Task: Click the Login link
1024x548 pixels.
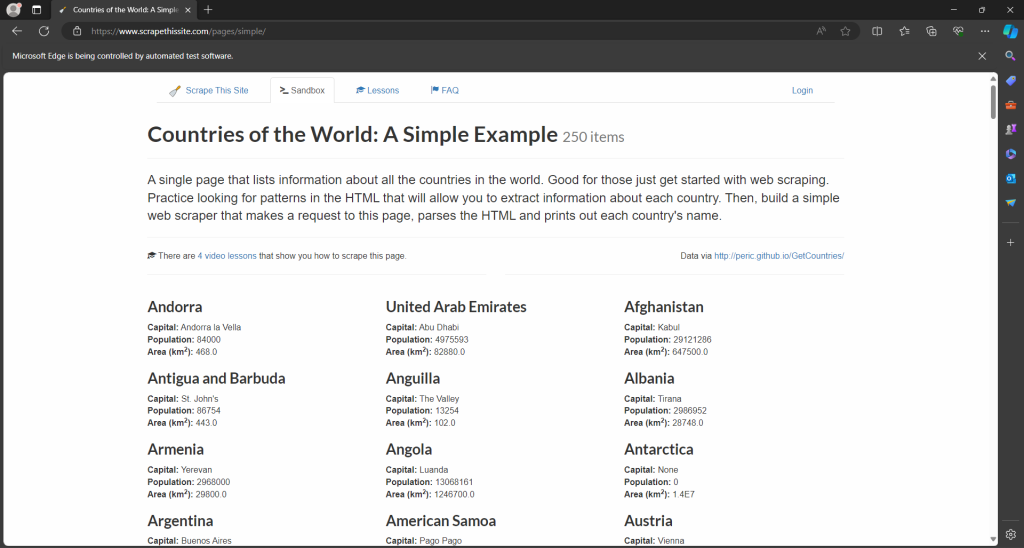Action: (x=802, y=90)
